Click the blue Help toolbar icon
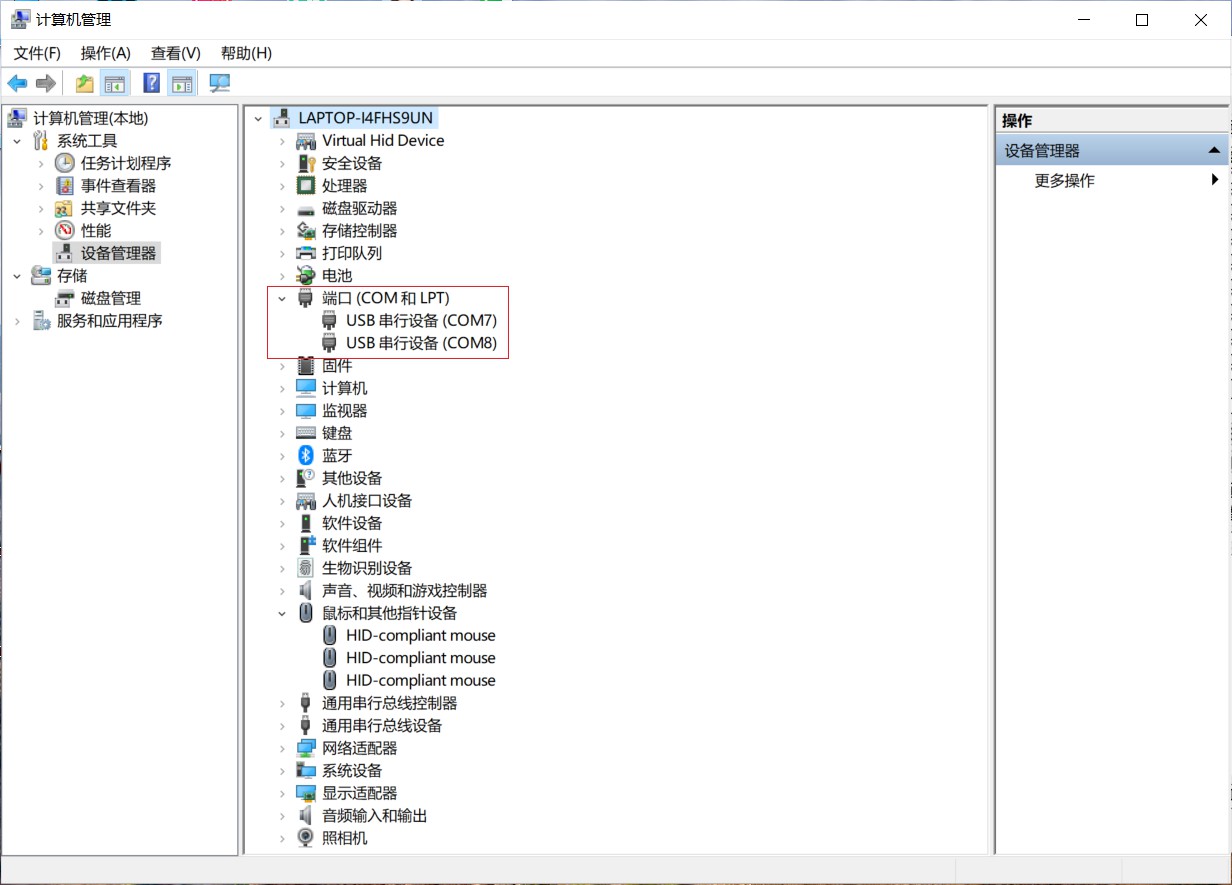This screenshot has width=1232, height=885. (x=152, y=83)
